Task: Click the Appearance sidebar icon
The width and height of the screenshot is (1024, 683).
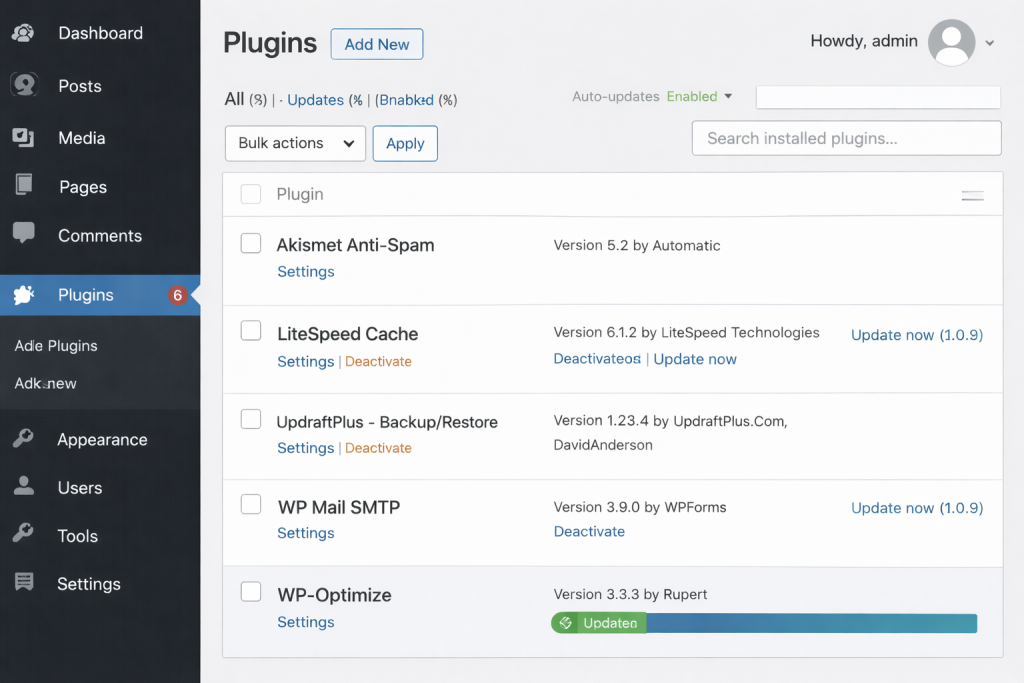Action: (x=24, y=438)
